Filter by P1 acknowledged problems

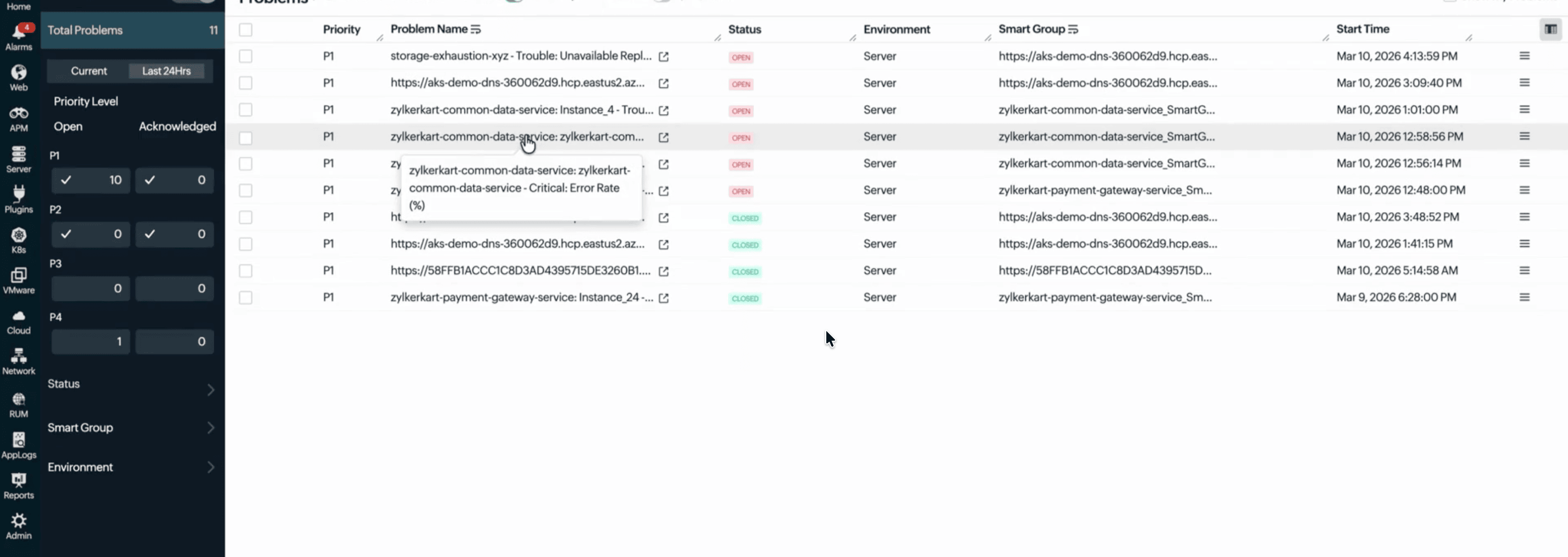(x=174, y=180)
